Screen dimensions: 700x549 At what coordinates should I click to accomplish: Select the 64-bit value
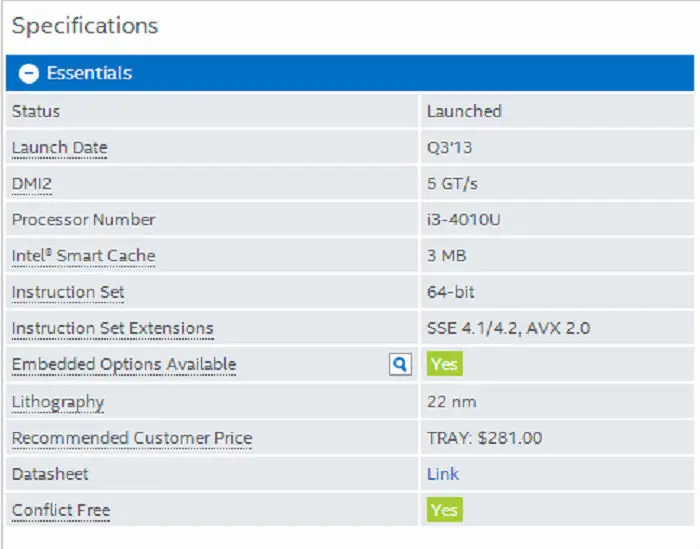tap(450, 292)
